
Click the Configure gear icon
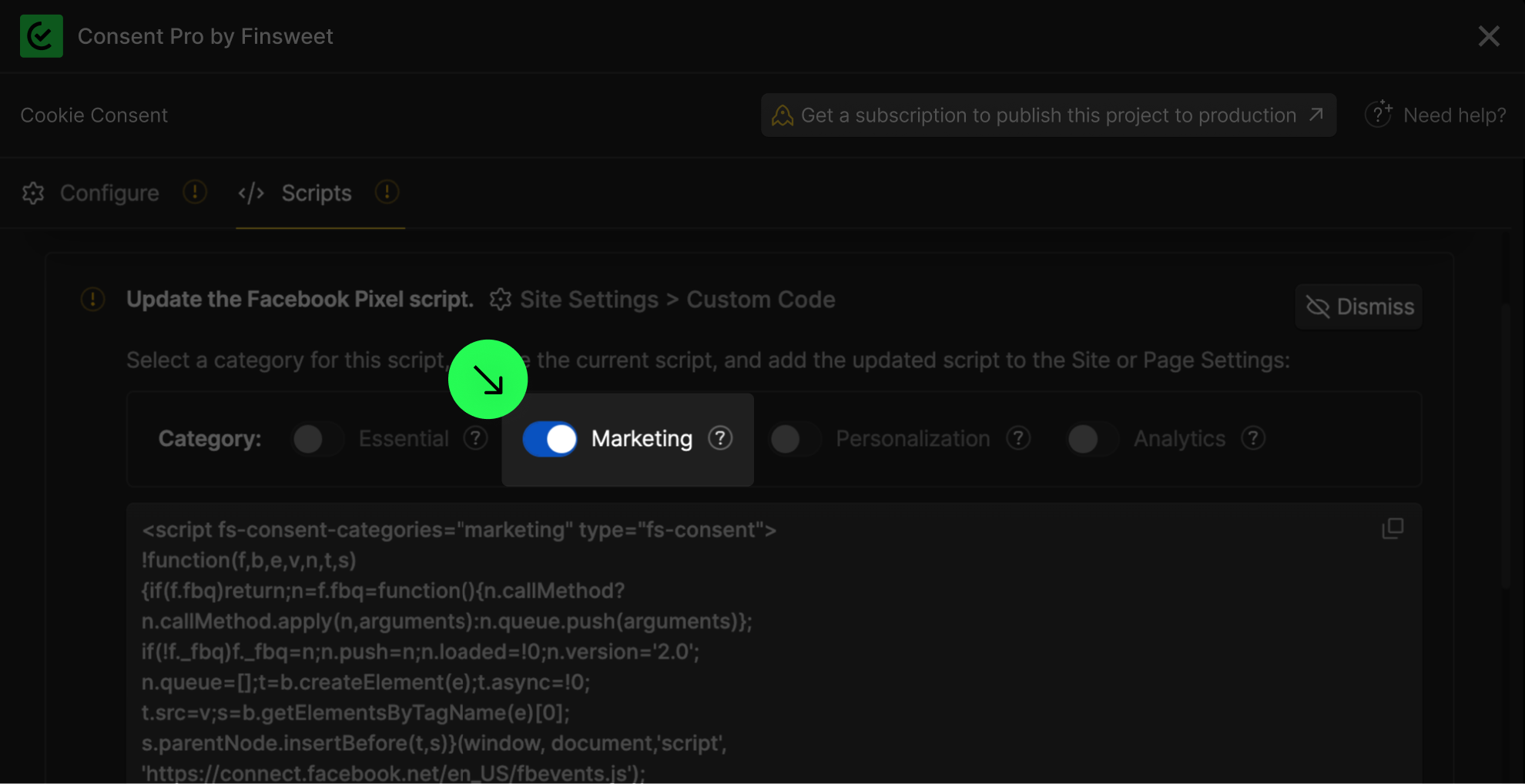pos(33,193)
